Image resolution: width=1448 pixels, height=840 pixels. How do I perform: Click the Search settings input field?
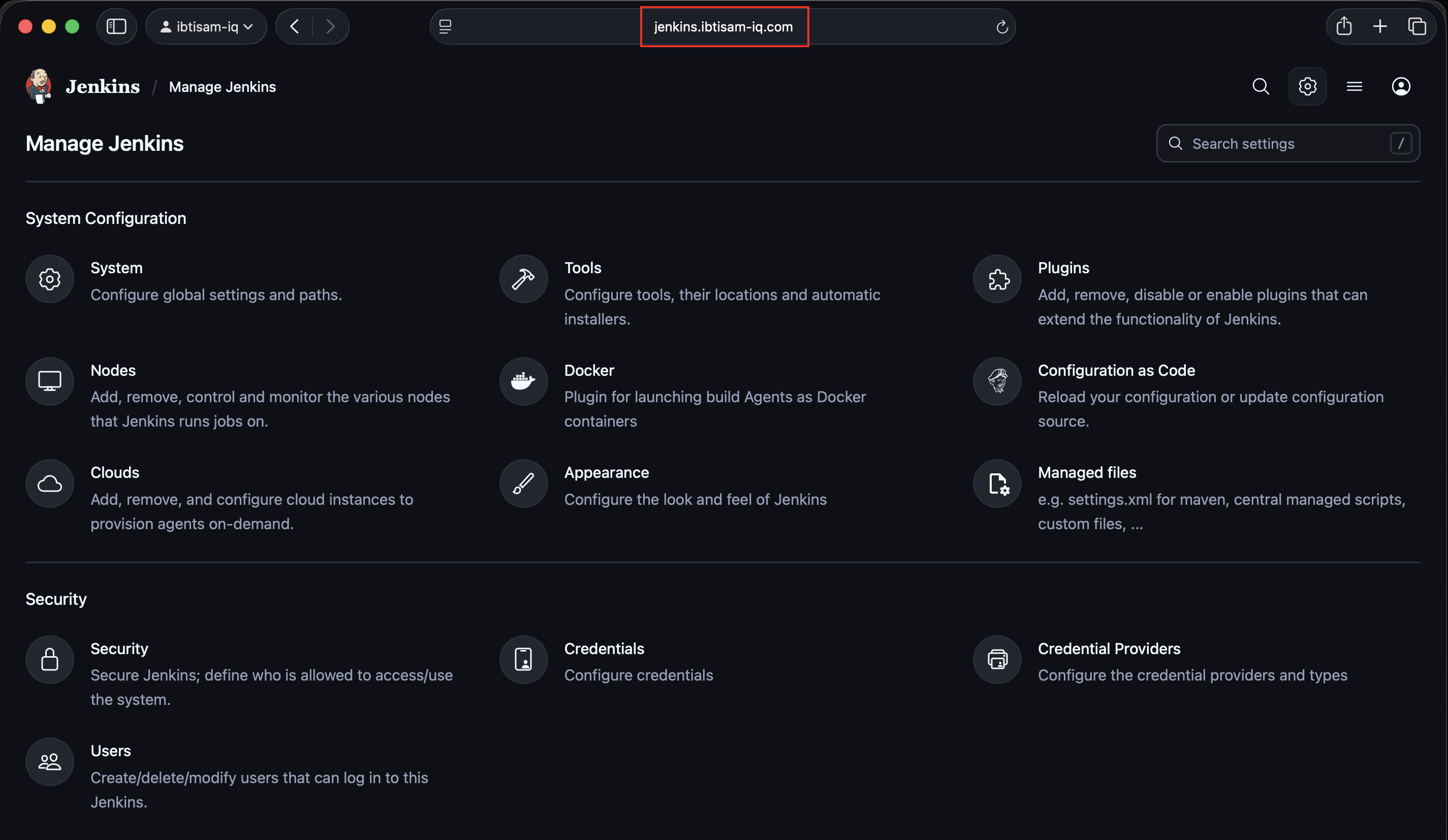coord(1288,144)
